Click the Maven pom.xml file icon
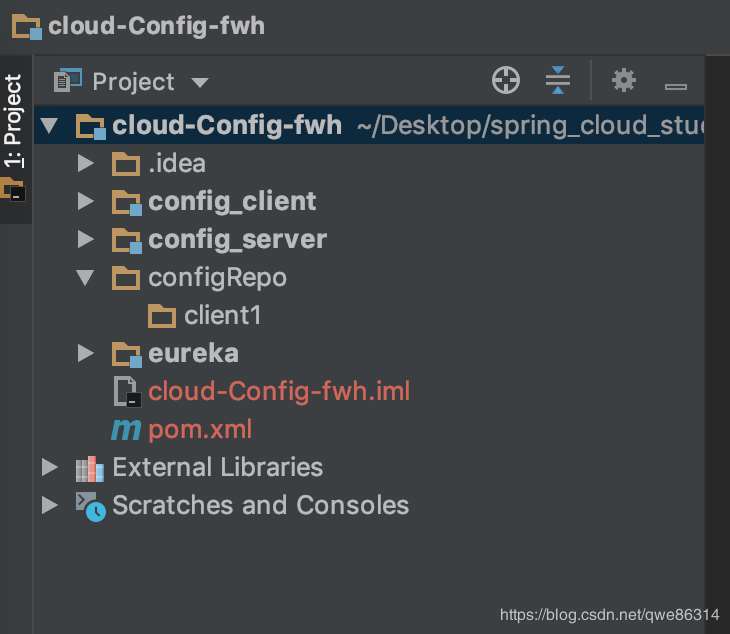730x634 pixels. click(x=127, y=430)
